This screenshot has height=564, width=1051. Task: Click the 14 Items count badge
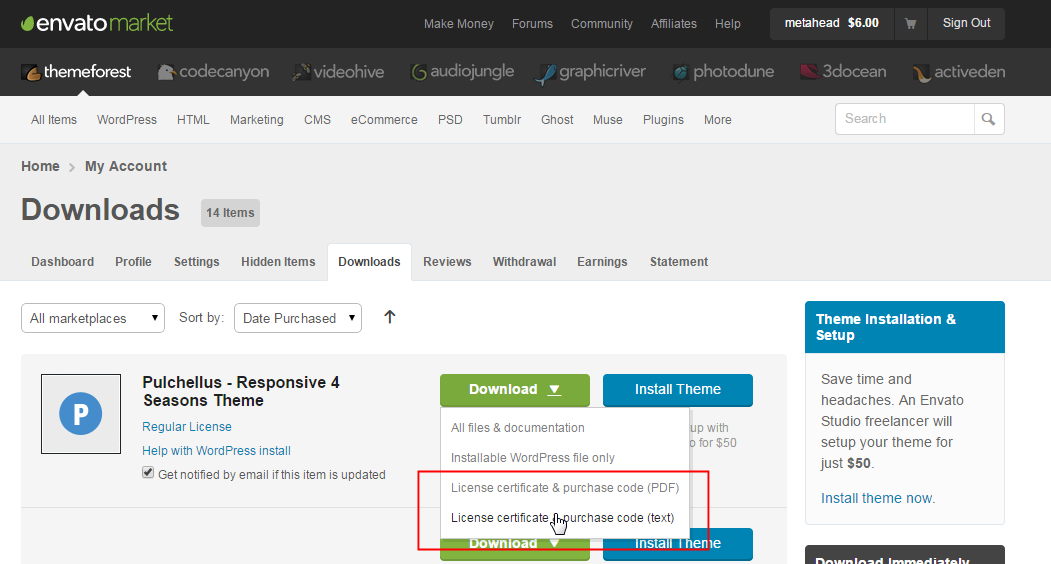[x=230, y=213]
